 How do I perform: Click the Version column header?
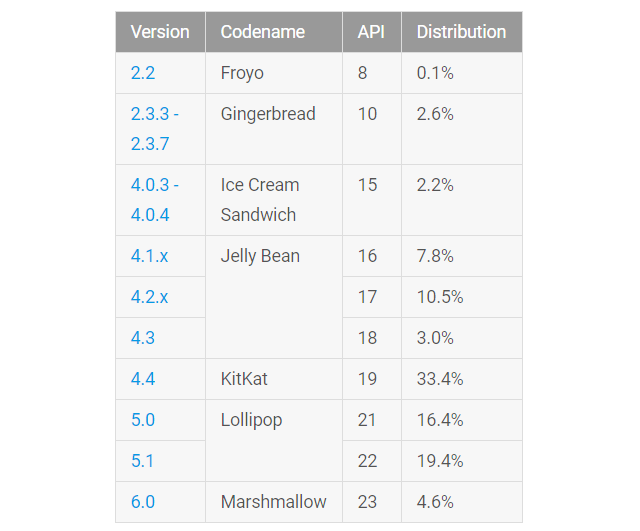click(x=160, y=32)
